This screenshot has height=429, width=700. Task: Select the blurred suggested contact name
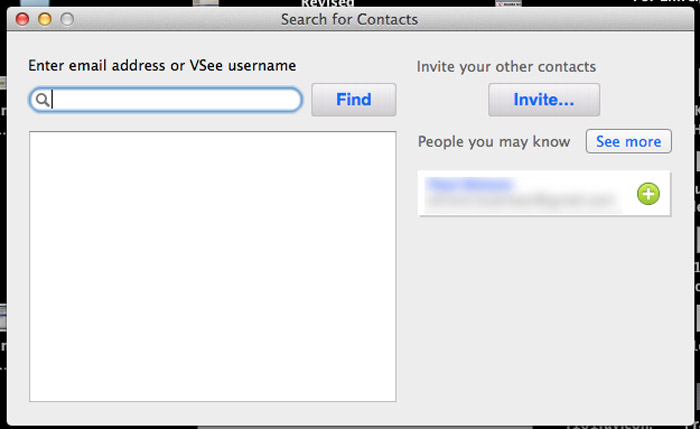(469, 184)
